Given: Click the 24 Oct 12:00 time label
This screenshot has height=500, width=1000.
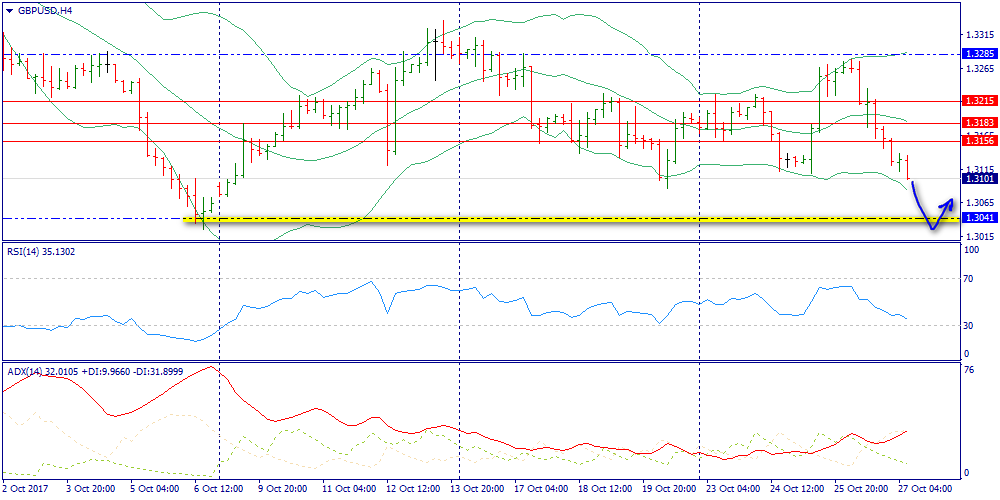Looking at the screenshot, I should (x=795, y=489).
